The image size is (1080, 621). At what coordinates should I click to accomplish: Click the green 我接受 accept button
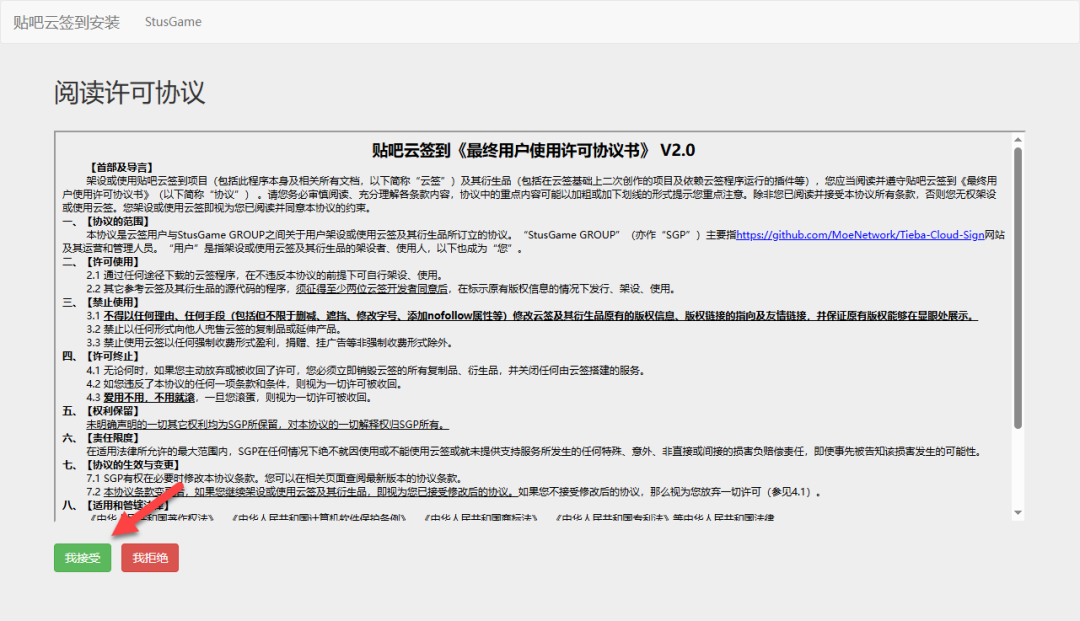pos(82,557)
